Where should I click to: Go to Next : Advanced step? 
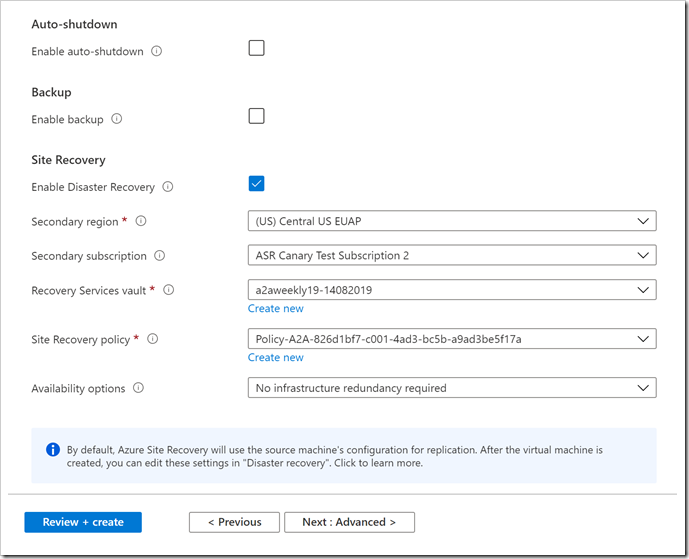coord(349,522)
